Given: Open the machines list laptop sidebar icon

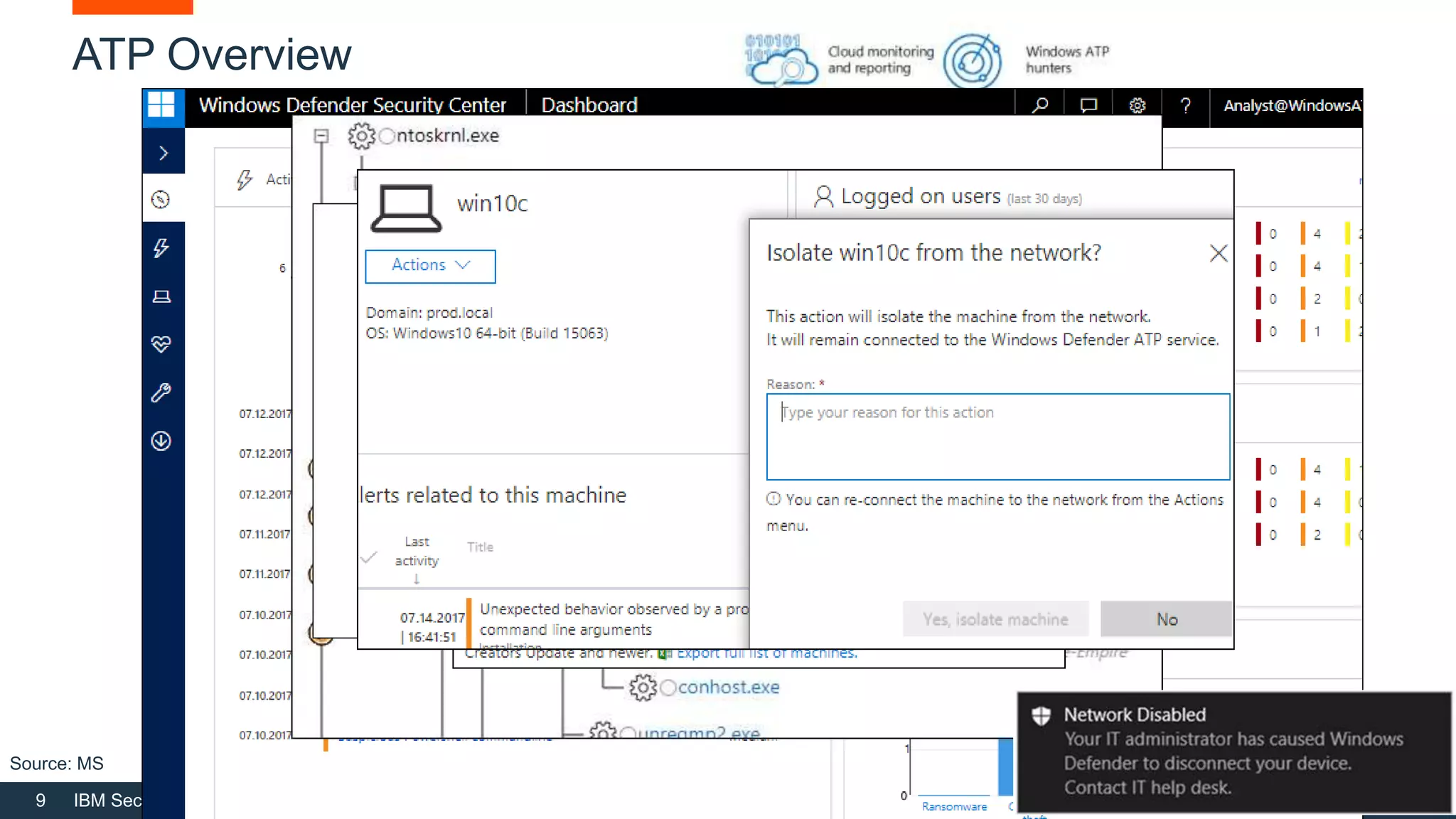Looking at the screenshot, I should tap(161, 296).
